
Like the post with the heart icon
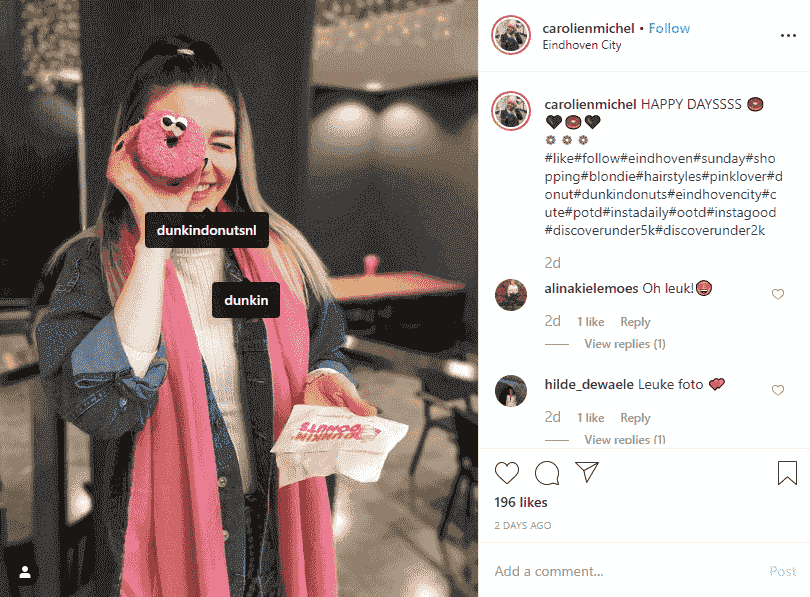(506, 473)
